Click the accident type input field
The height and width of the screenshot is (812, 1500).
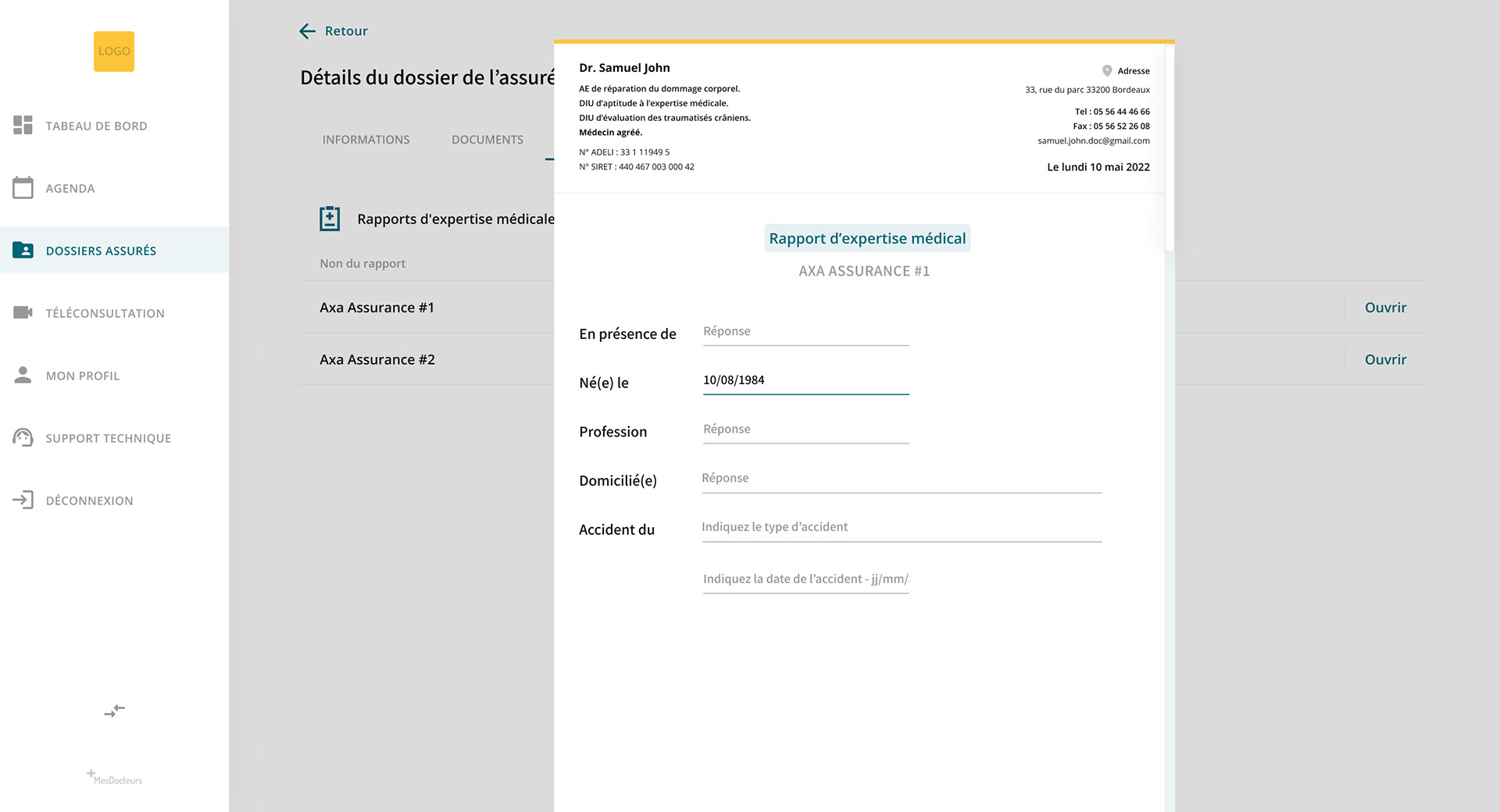pyautogui.click(x=902, y=528)
